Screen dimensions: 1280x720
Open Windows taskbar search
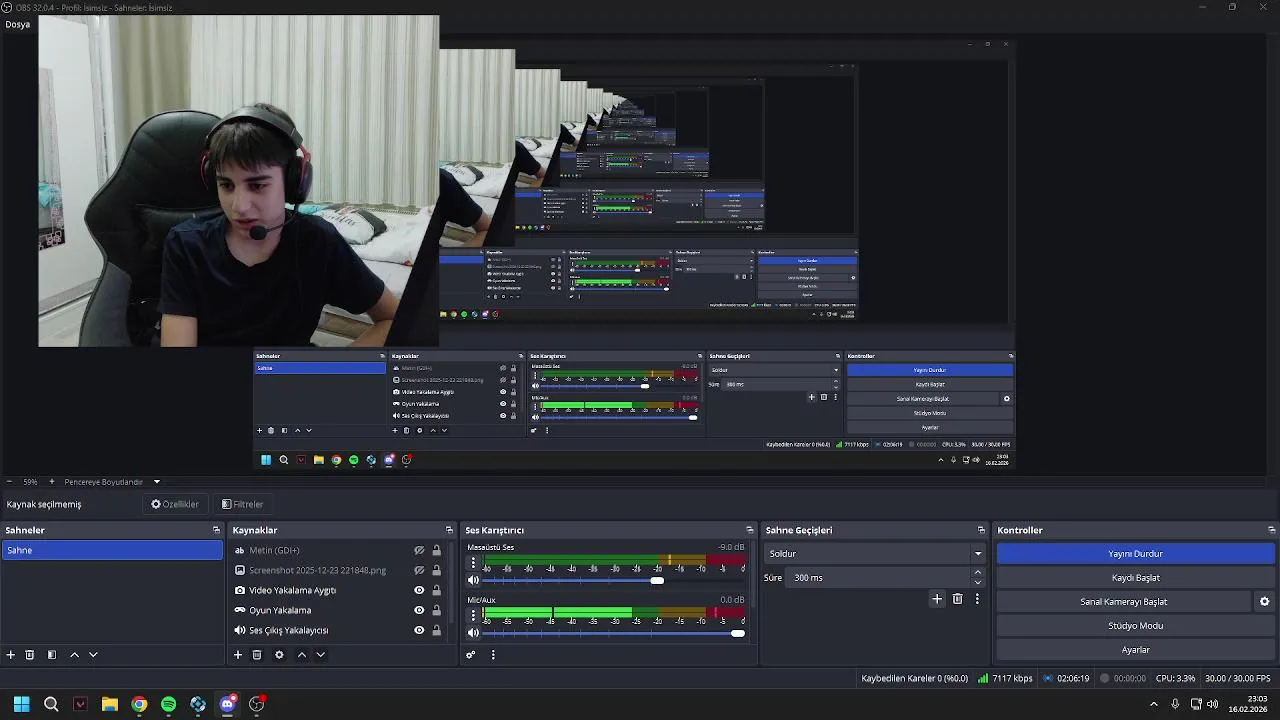pos(51,704)
